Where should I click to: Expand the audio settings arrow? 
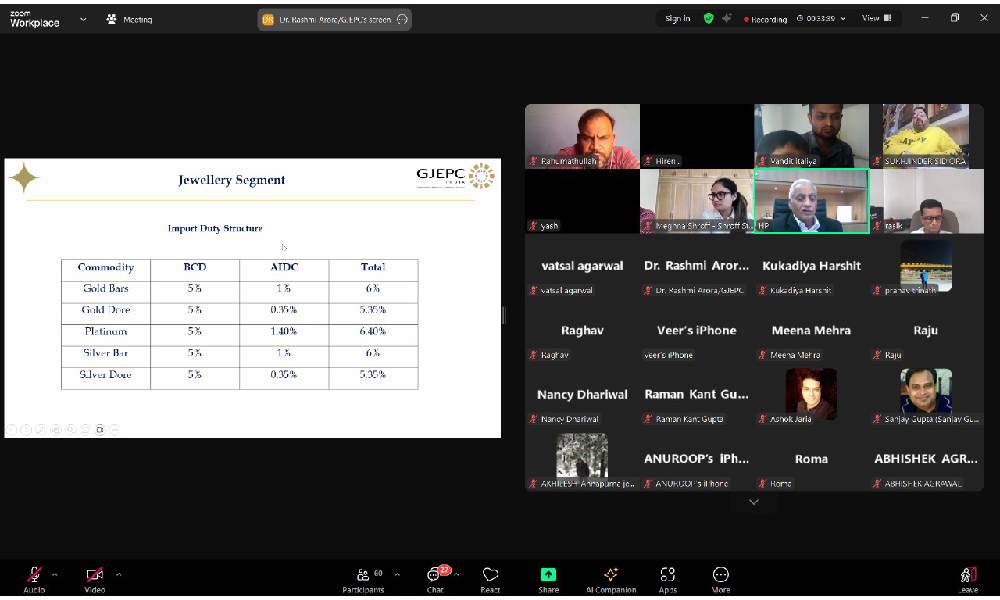point(54,574)
